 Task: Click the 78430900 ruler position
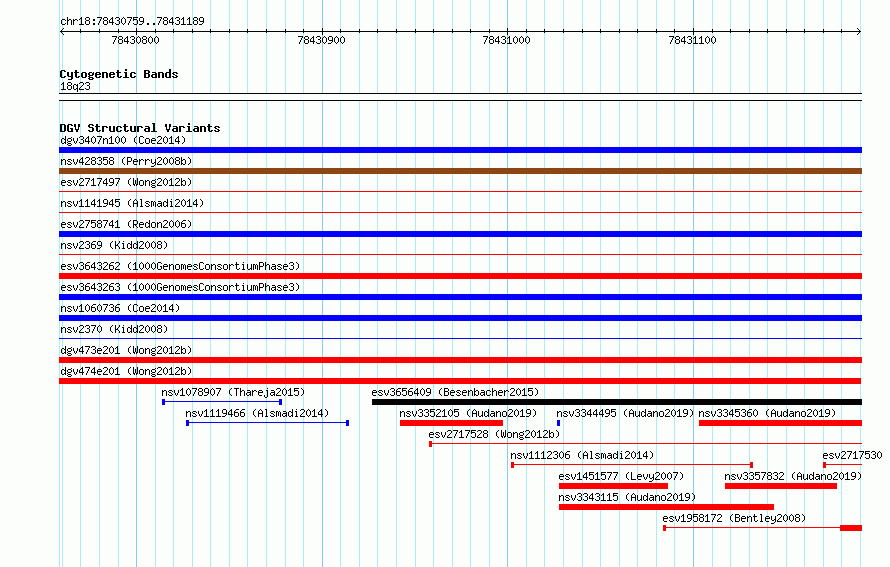[321, 40]
